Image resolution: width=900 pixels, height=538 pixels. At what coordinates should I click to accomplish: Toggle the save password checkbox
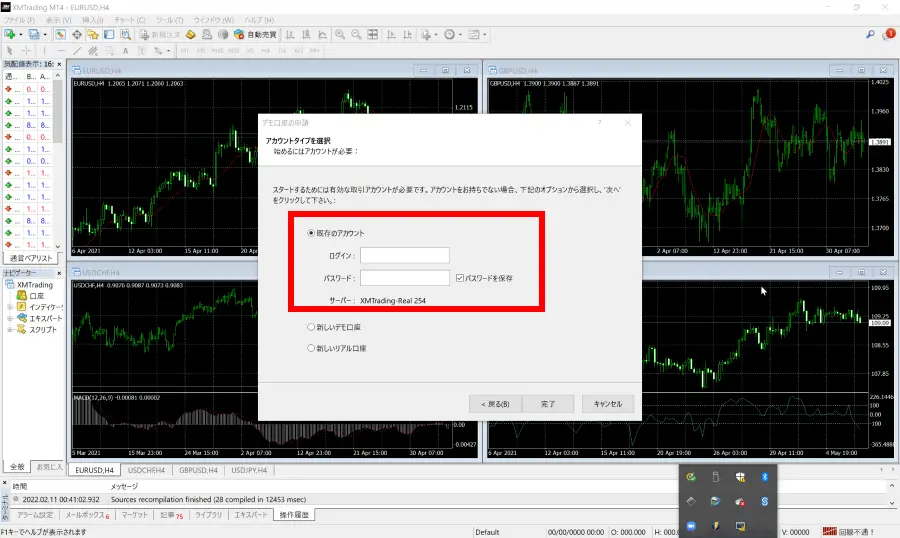click(460, 278)
